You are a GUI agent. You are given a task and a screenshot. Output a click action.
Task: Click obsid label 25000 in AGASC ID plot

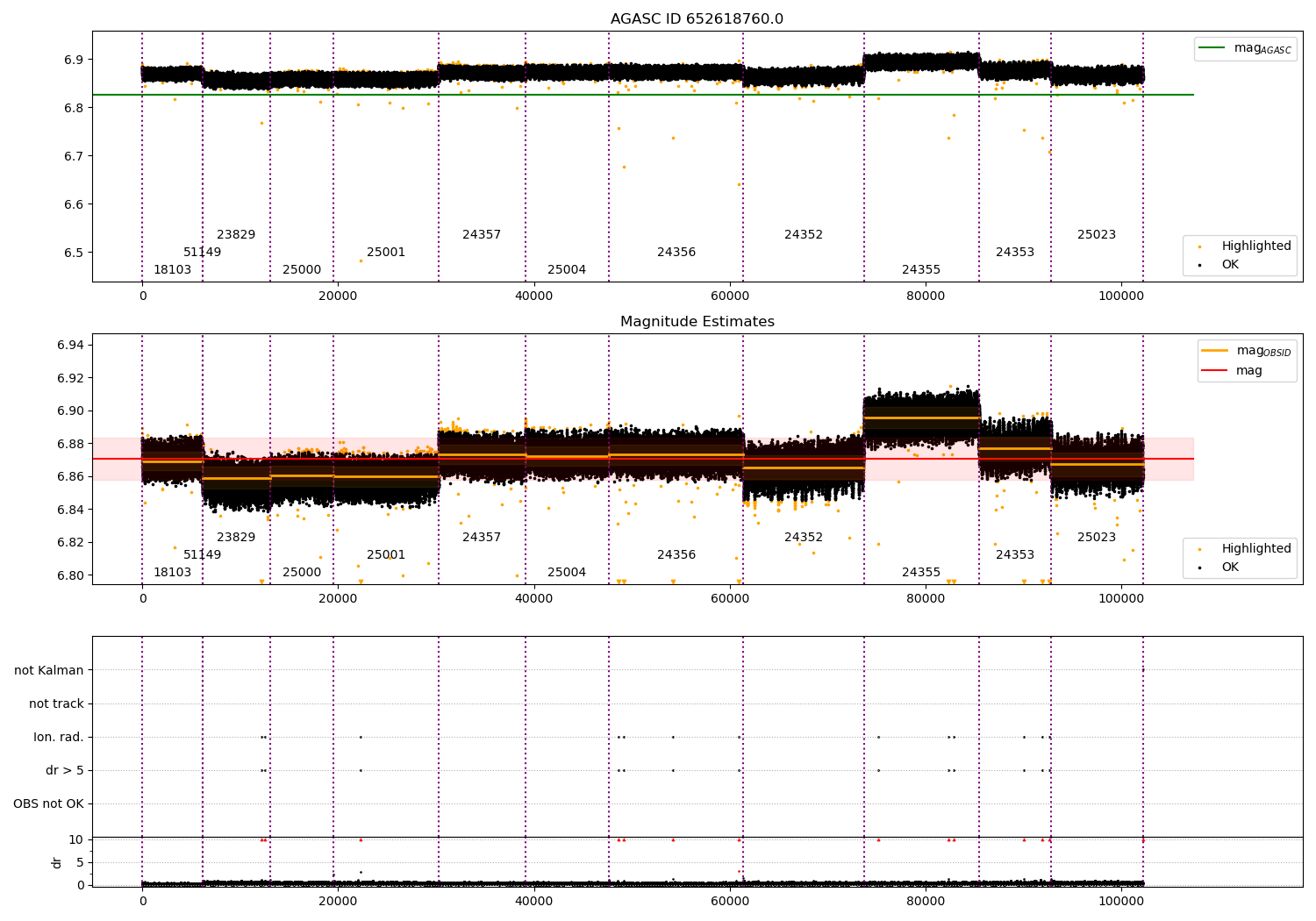[302, 270]
